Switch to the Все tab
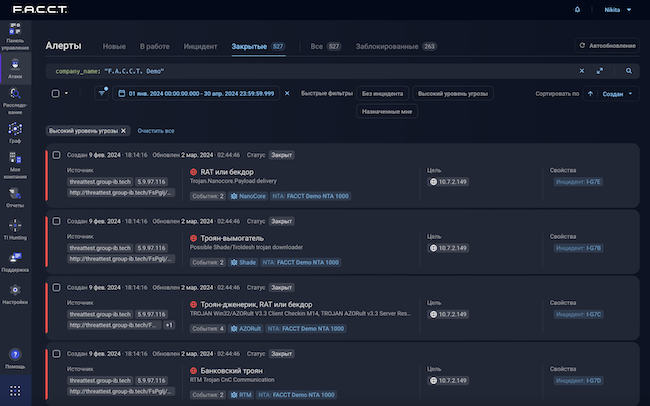This screenshot has height=406, width=650. click(x=326, y=46)
